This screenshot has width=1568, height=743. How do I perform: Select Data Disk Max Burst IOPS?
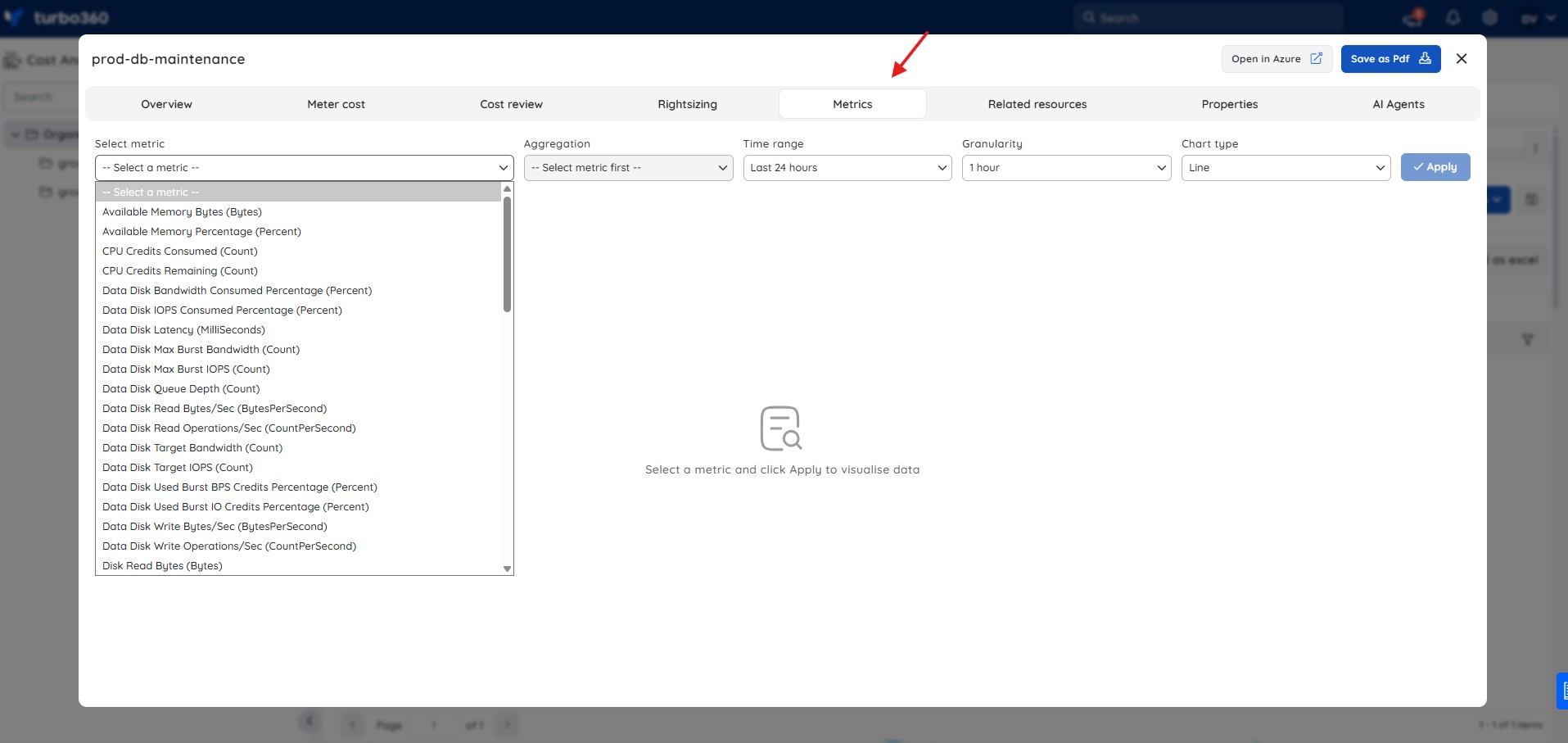[298, 369]
